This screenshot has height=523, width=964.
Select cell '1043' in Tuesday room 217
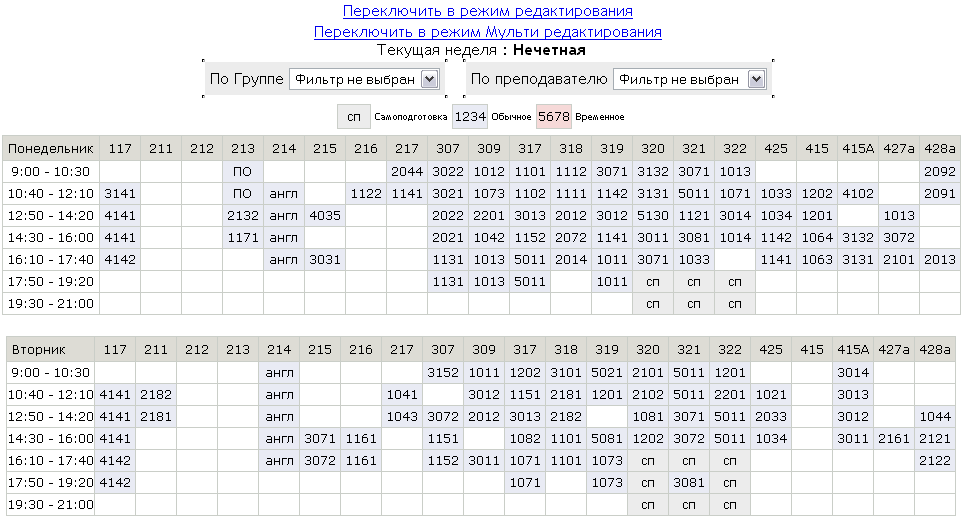[x=401, y=417]
